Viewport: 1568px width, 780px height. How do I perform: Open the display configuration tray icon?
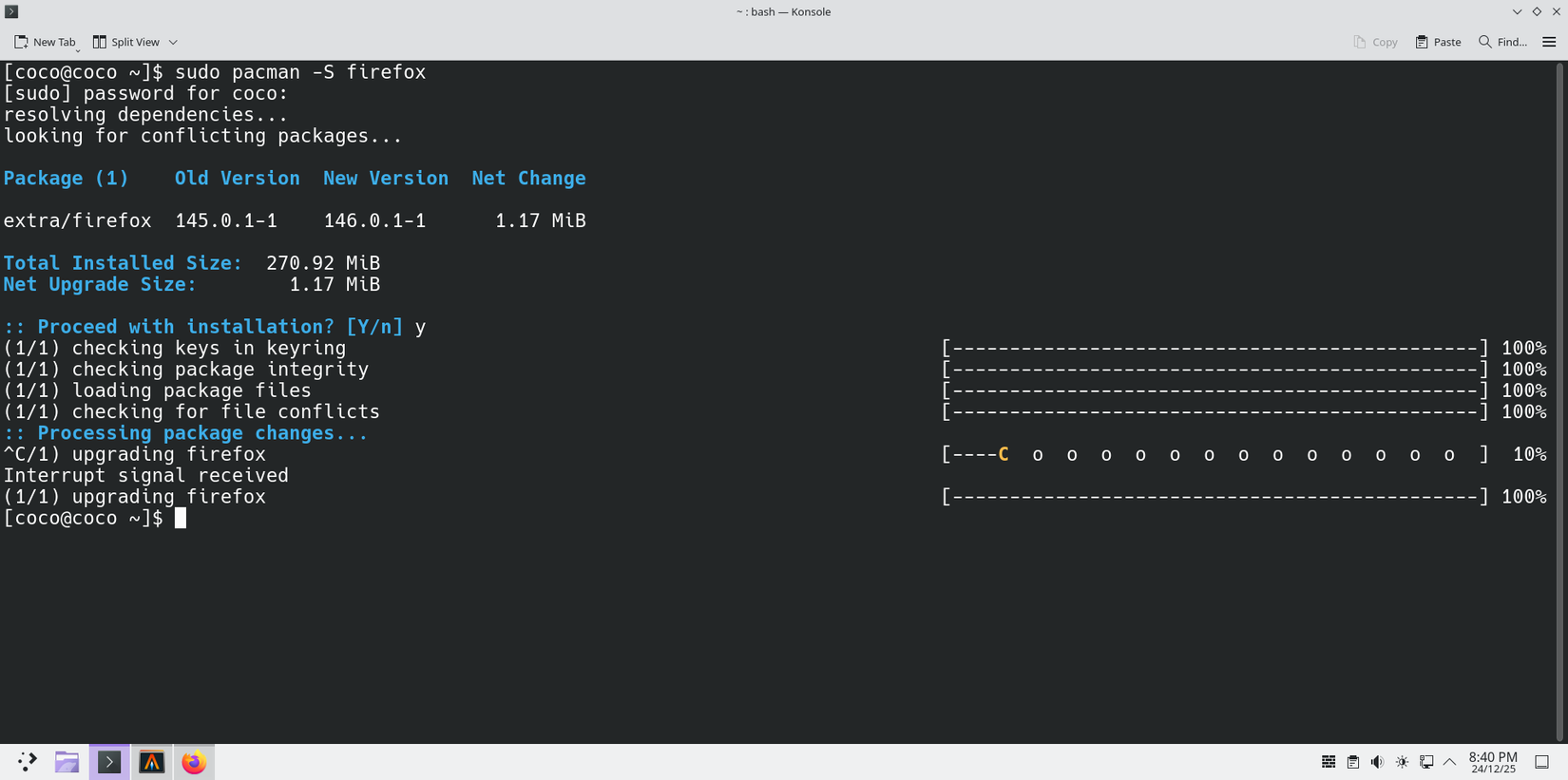(x=1426, y=762)
